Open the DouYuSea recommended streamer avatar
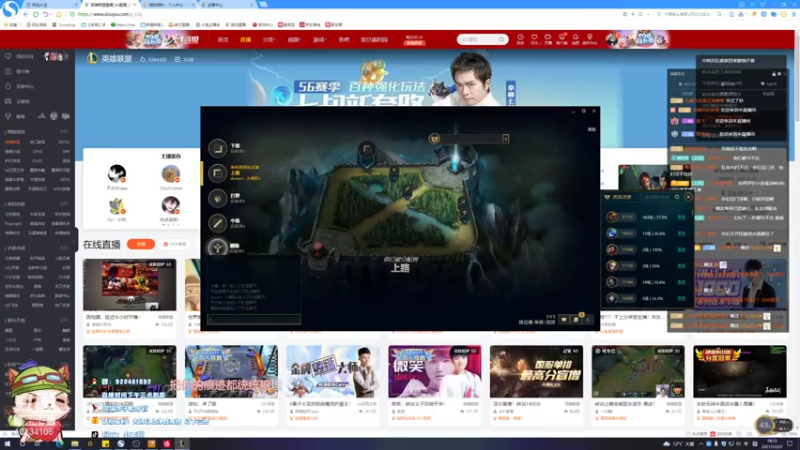 170,174
